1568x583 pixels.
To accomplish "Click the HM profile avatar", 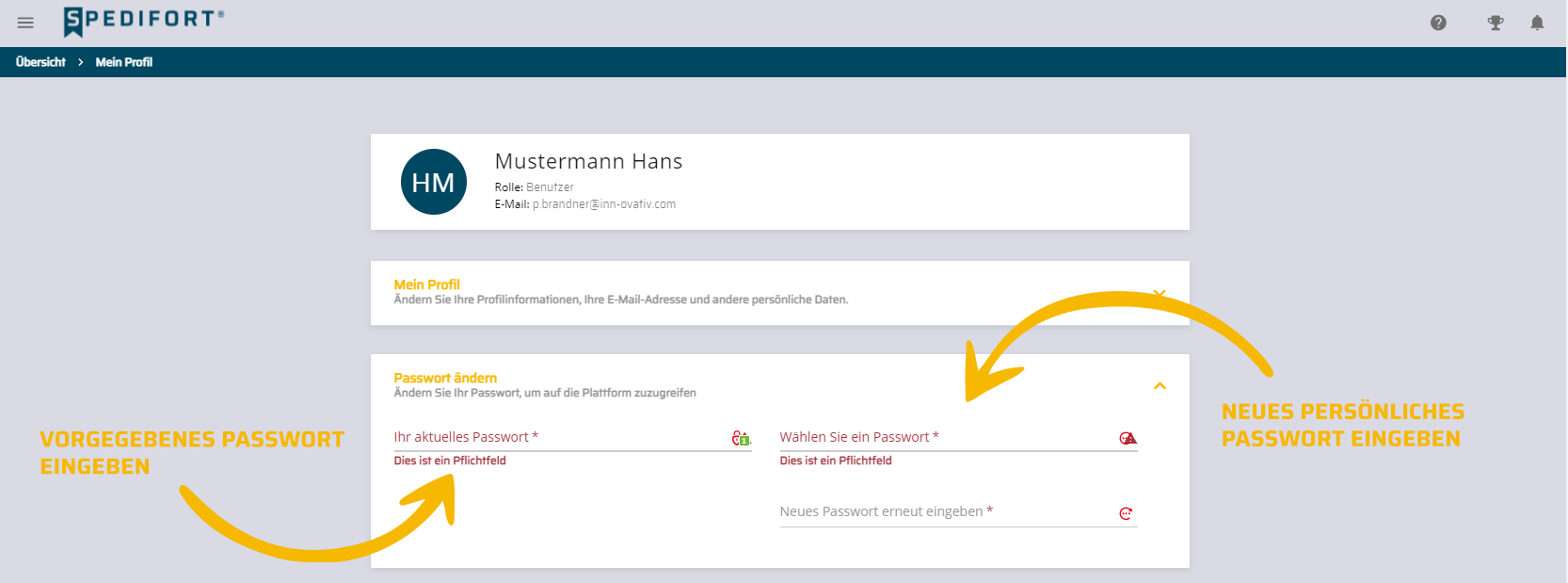I will coord(434,182).
